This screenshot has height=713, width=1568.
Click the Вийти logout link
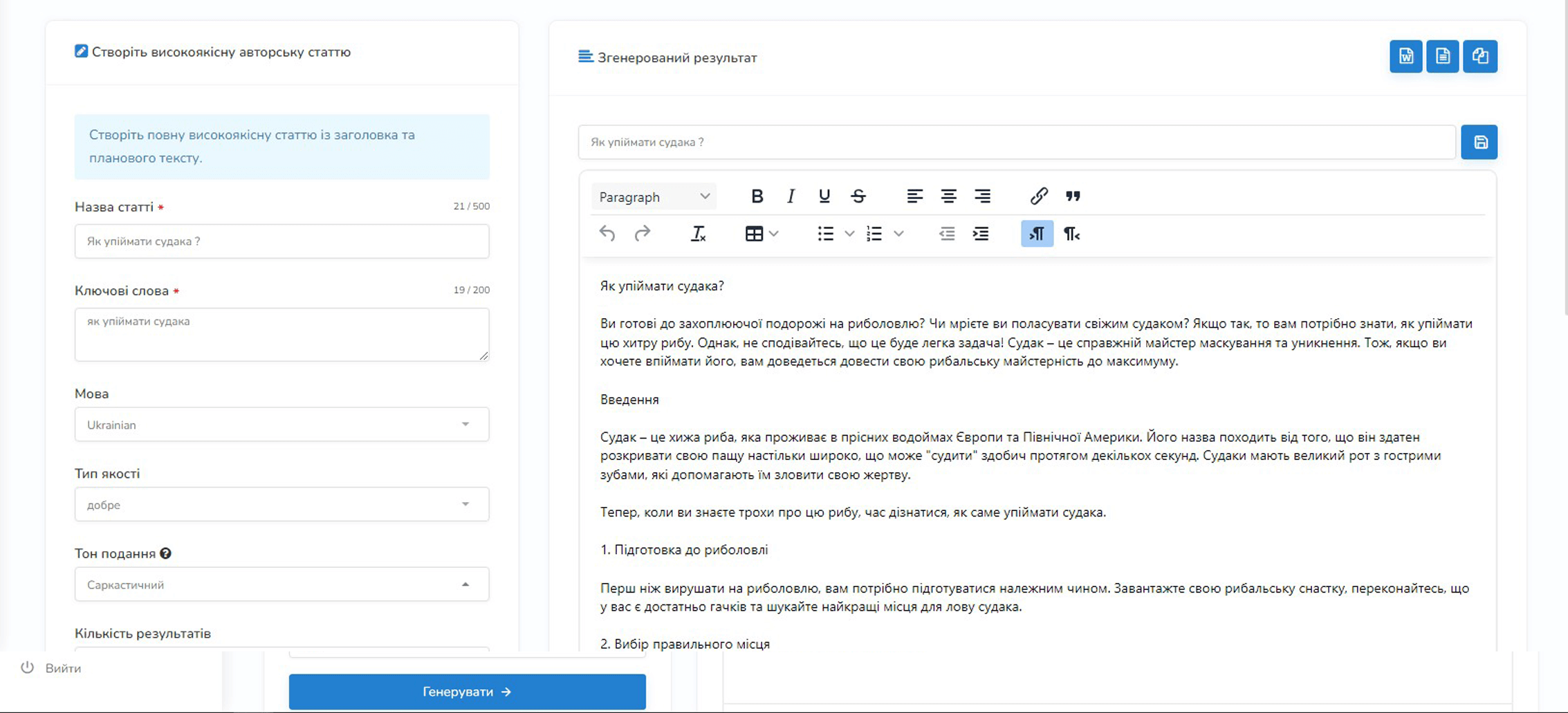point(63,668)
